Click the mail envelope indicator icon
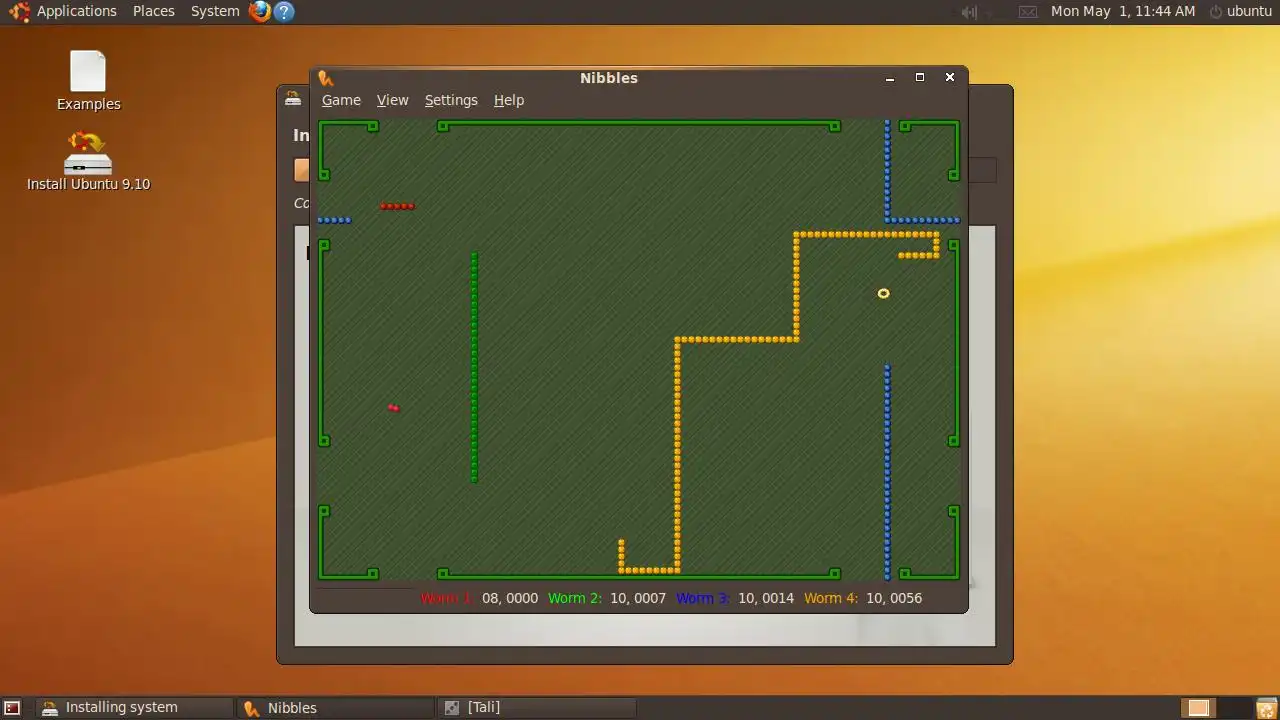Image resolution: width=1280 pixels, height=720 pixels. [1028, 12]
